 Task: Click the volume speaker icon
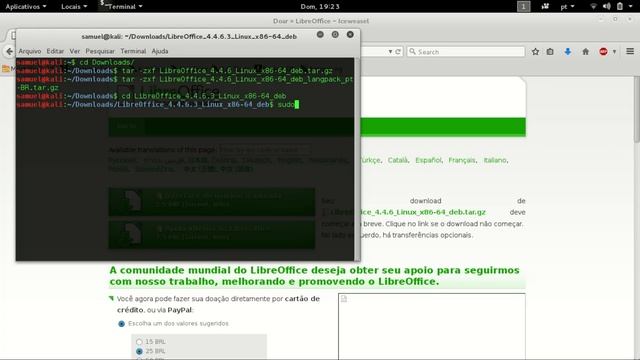click(x=607, y=7)
